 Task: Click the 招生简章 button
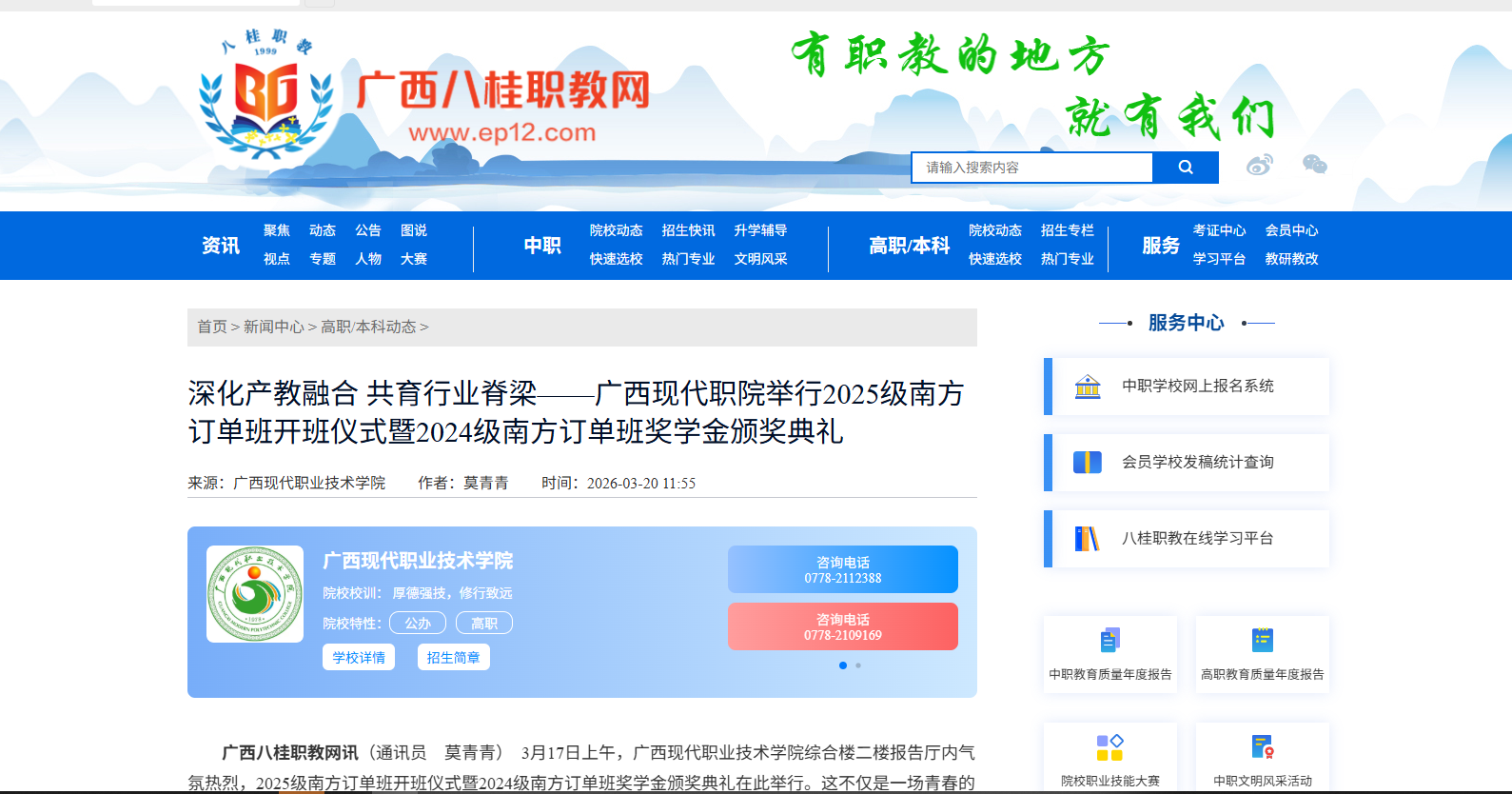[453, 658]
